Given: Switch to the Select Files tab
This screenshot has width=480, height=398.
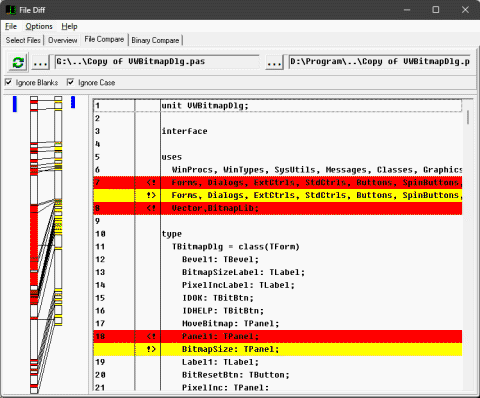Looking at the screenshot, I should [23, 40].
